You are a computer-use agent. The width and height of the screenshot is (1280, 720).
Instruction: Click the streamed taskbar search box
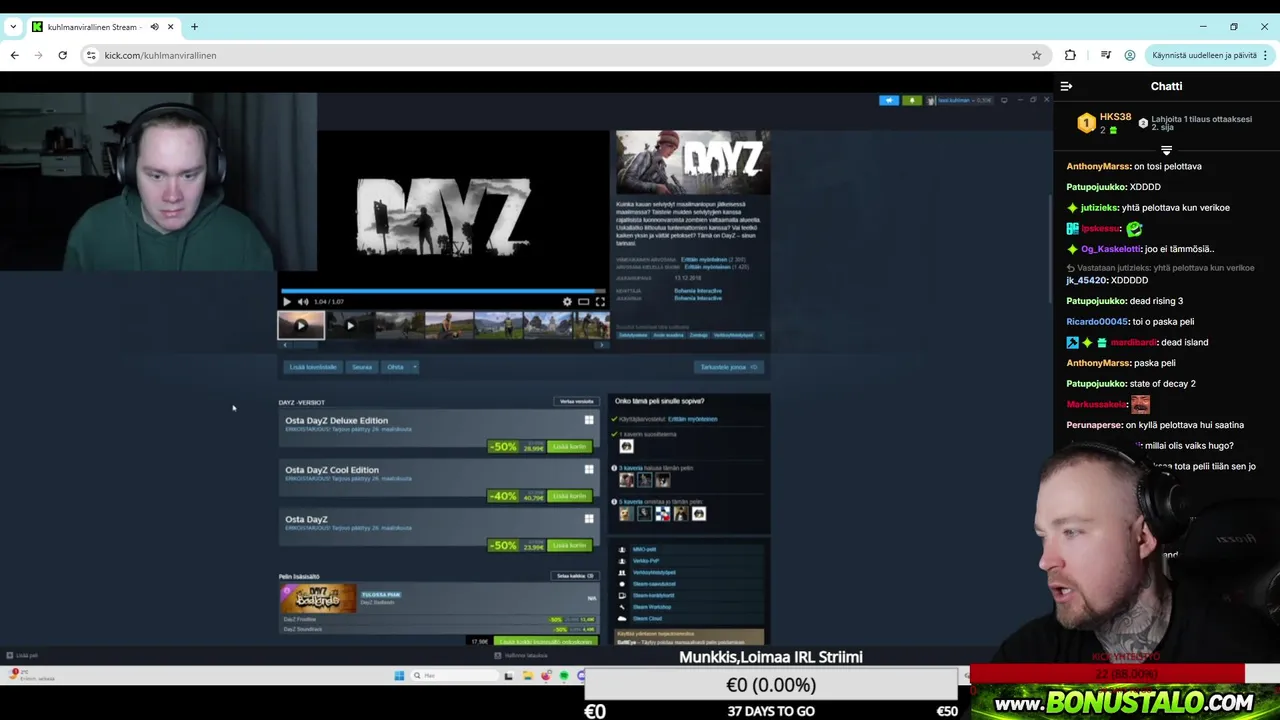tap(455, 676)
